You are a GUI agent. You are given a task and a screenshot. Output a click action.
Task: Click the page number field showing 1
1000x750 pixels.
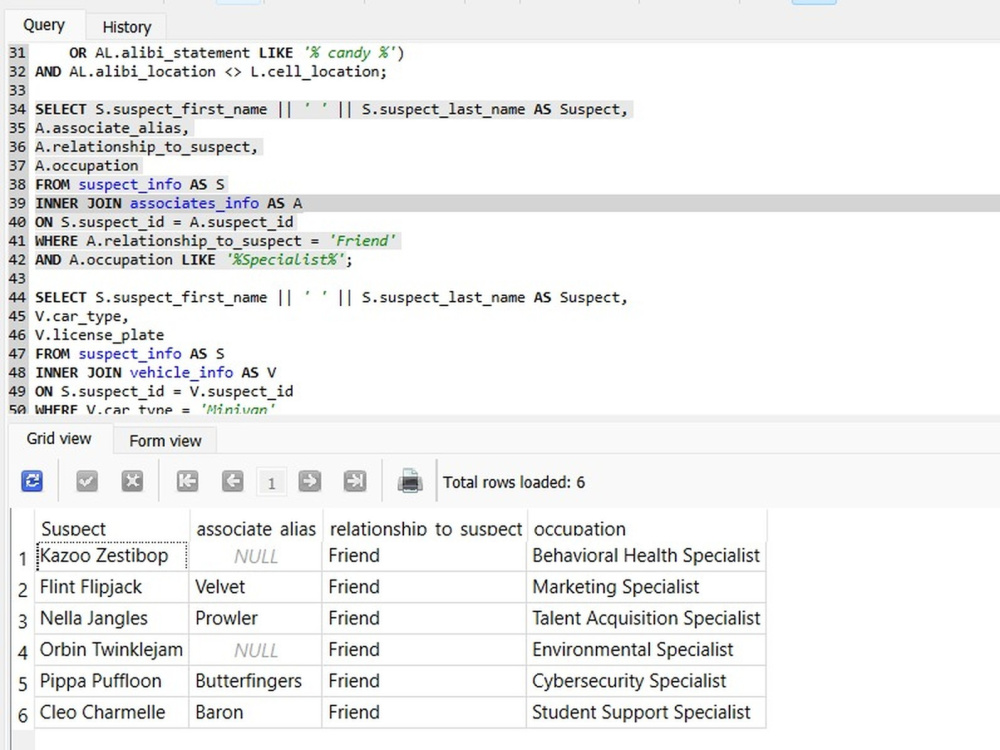(271, 482)
